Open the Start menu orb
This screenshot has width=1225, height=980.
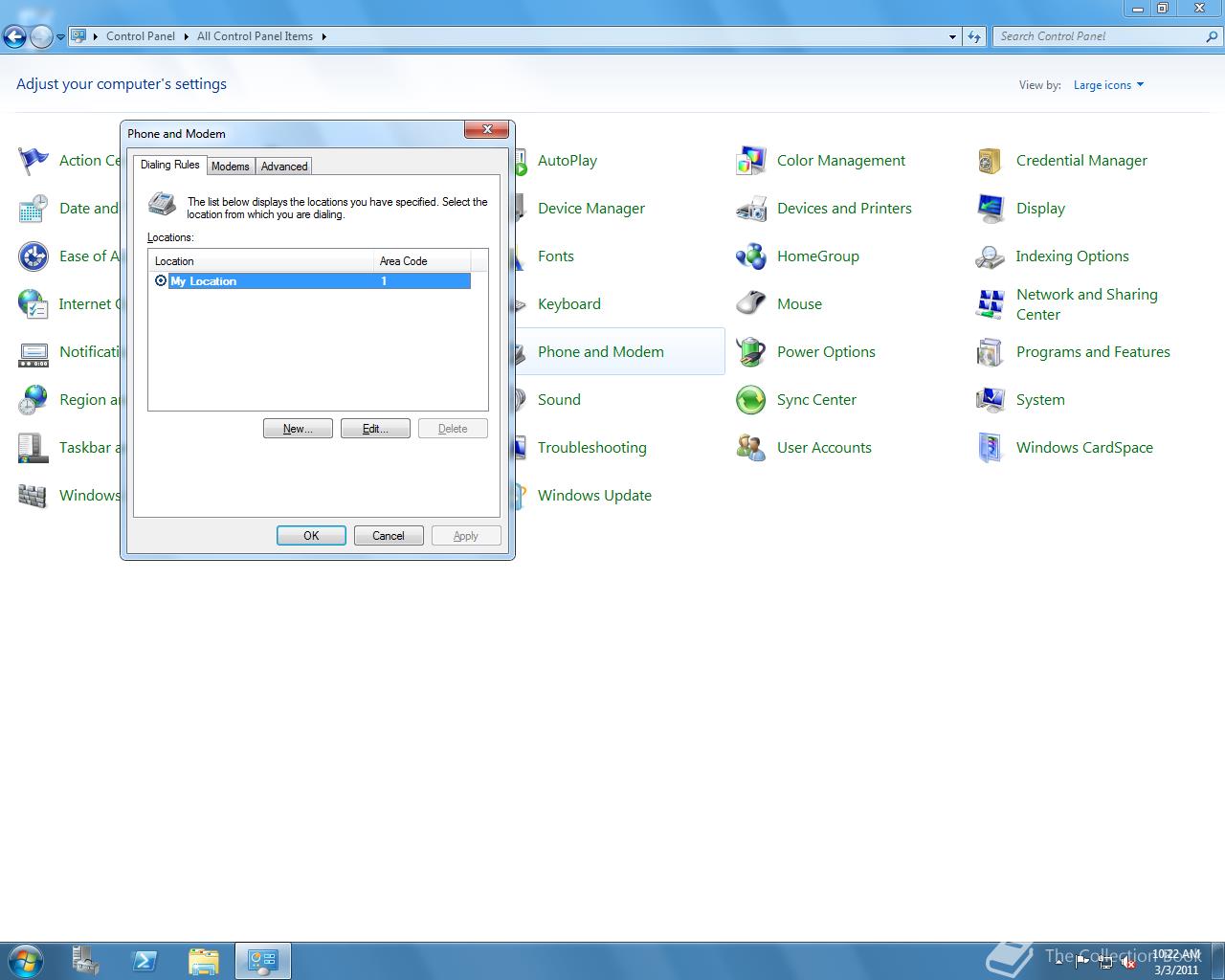tap(26, 961)
